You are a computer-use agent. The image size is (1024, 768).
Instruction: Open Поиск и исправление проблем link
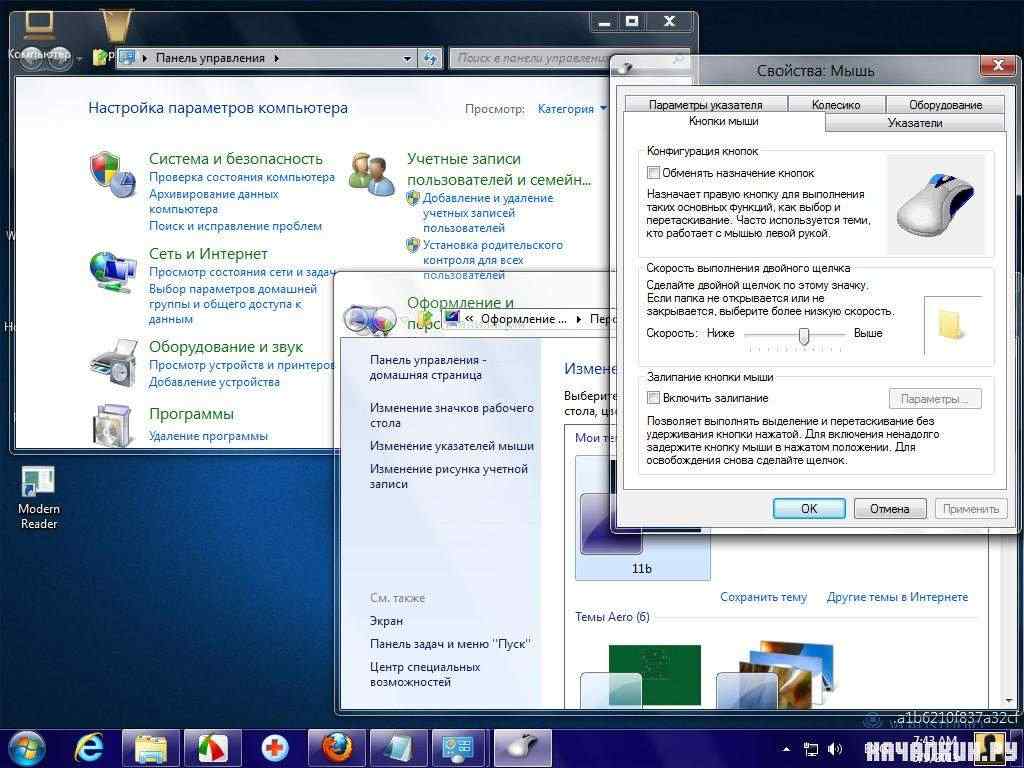click(x=235, y=226)
